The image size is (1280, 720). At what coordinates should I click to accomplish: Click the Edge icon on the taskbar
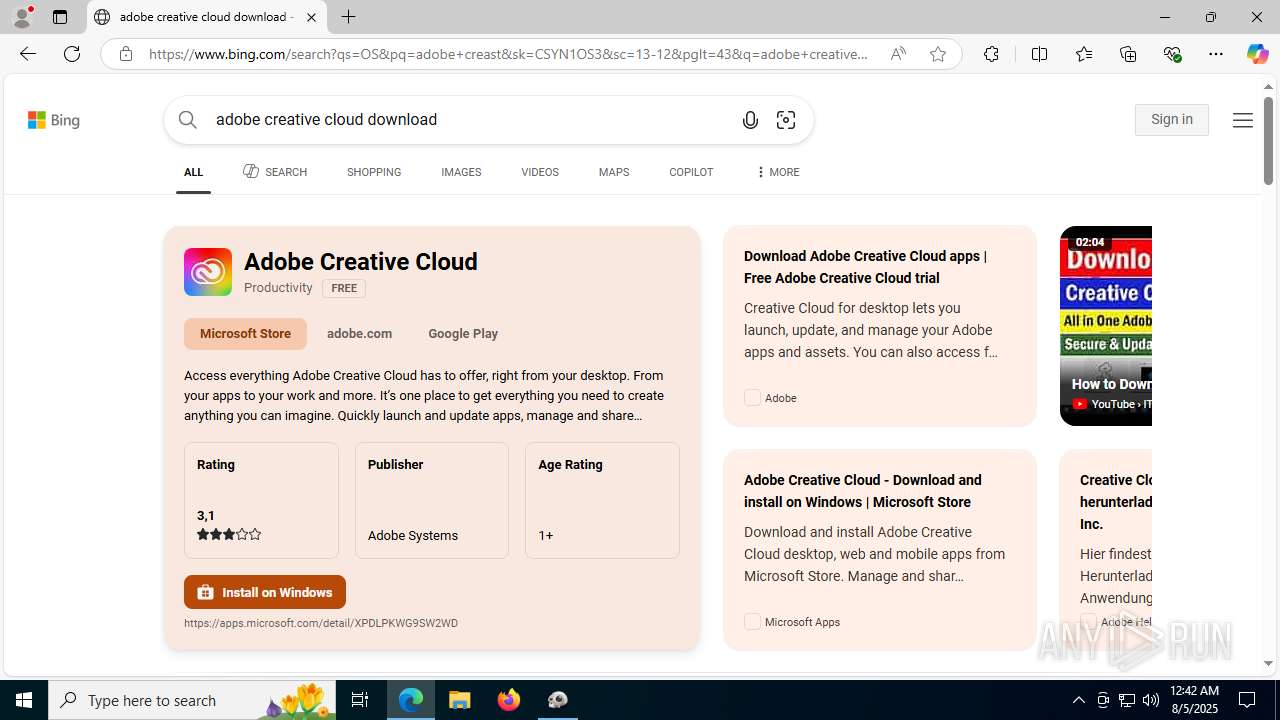[x=411, y=700]
